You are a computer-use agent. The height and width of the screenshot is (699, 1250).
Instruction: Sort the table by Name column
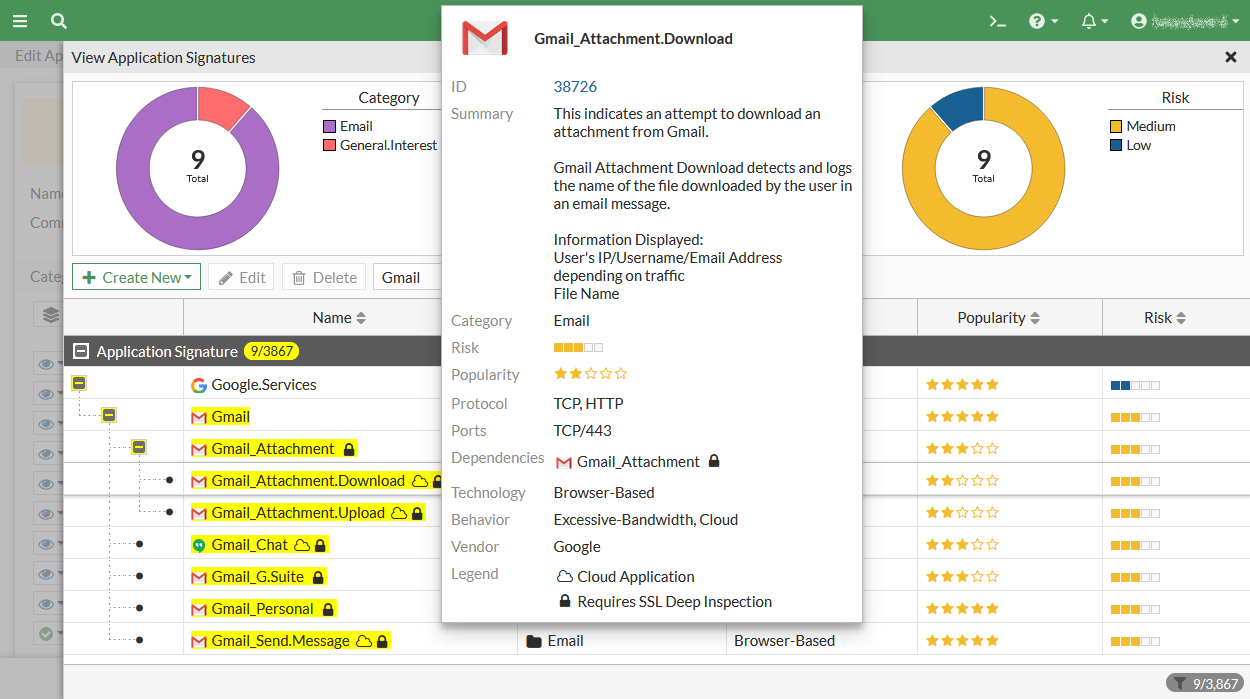coord(339,318)
